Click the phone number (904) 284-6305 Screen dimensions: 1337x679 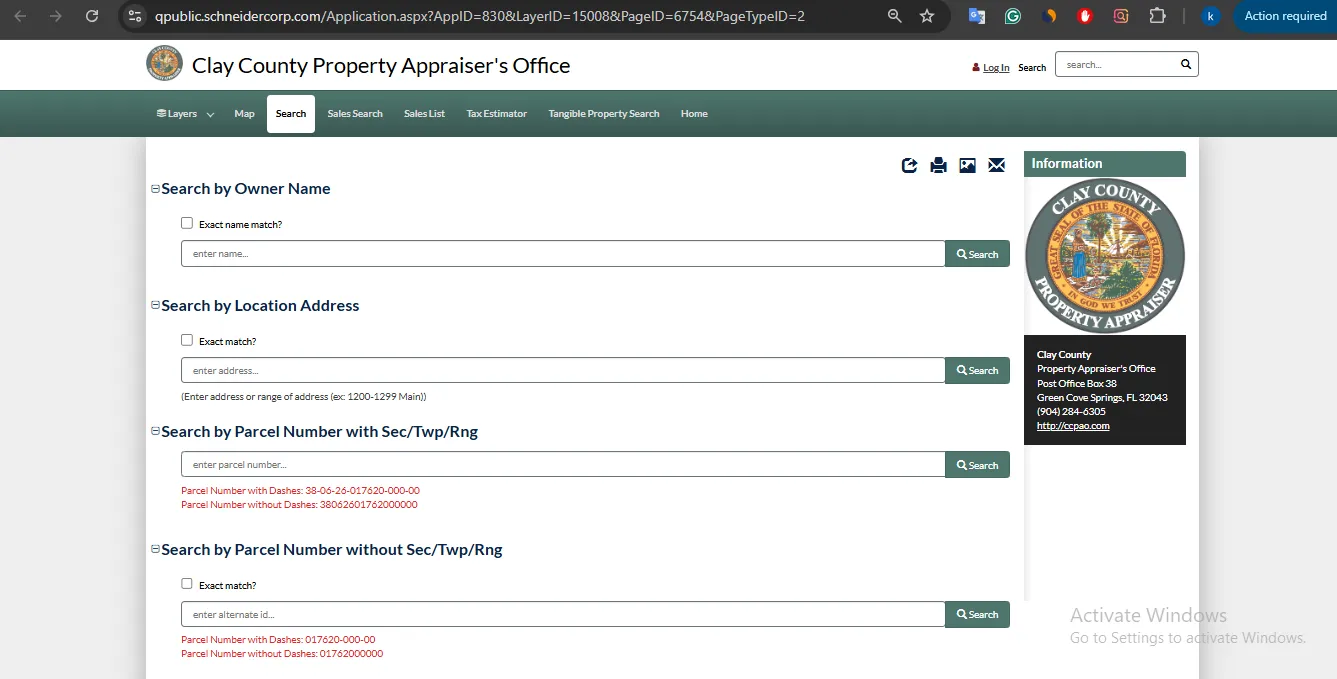tap(1071, 412)
